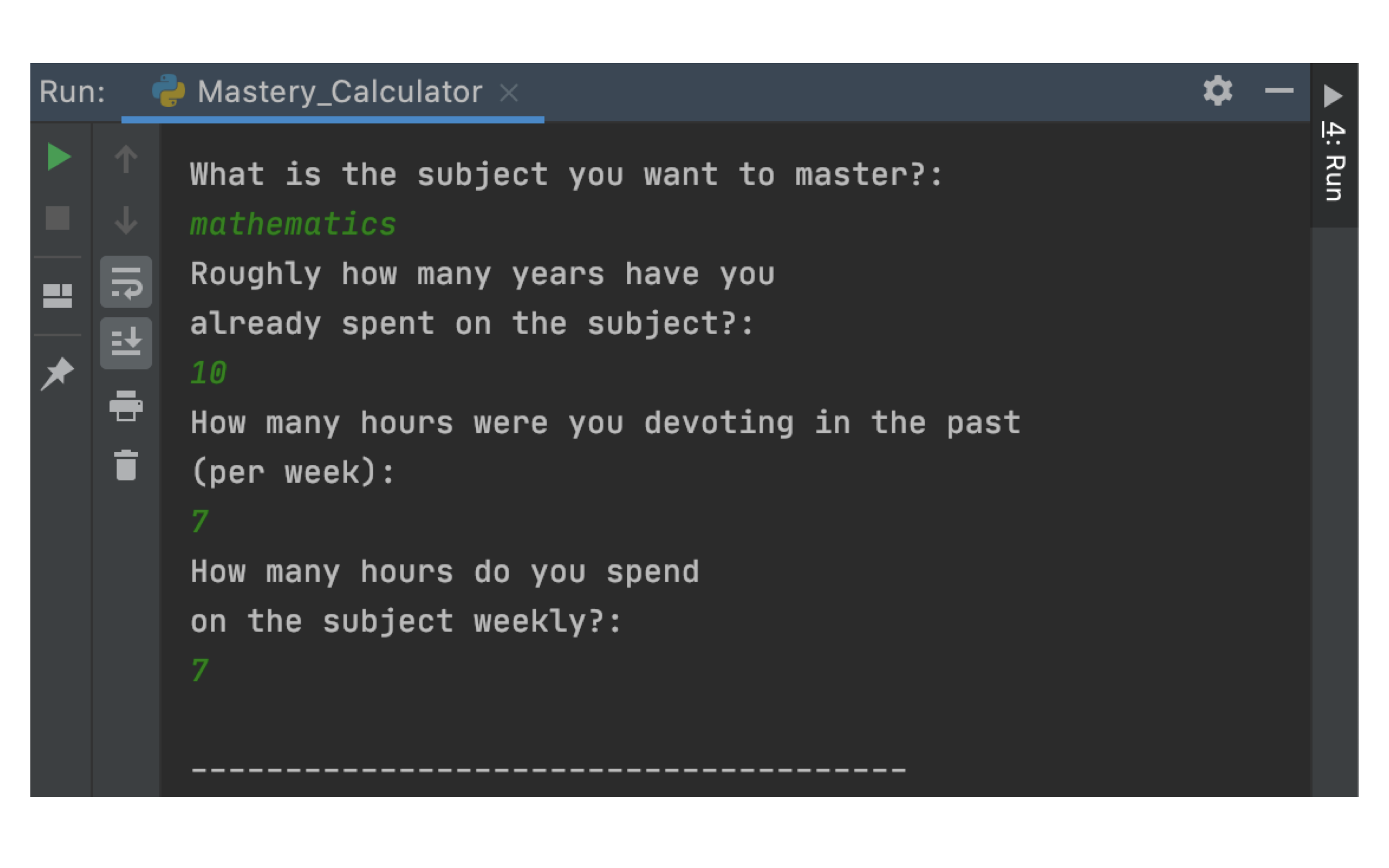Click the Print icon in sidebar
Viewport: 1389px width, 868px height.
(126, 407)
